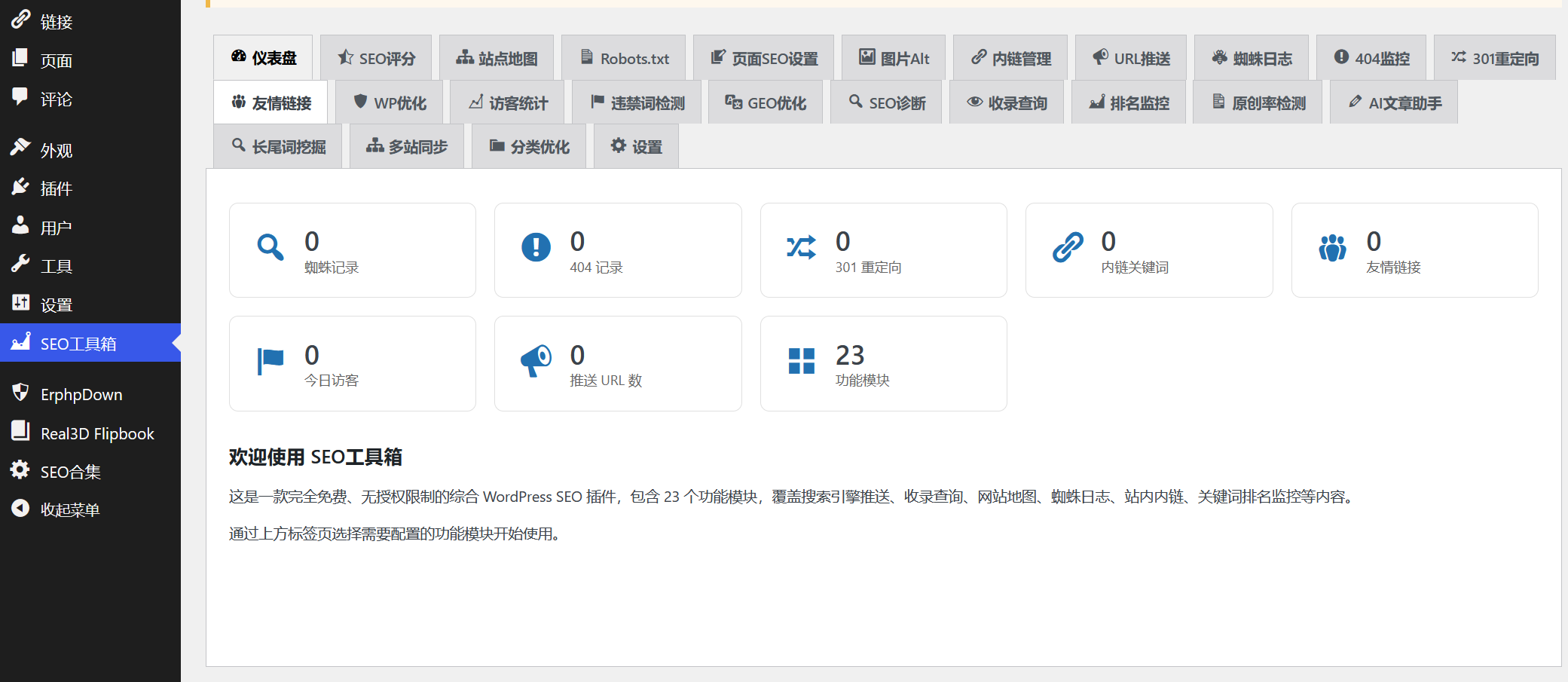Click the people icon on 友情链接 card
This screenshot has height=682, width=1568.
point(1332,247)
